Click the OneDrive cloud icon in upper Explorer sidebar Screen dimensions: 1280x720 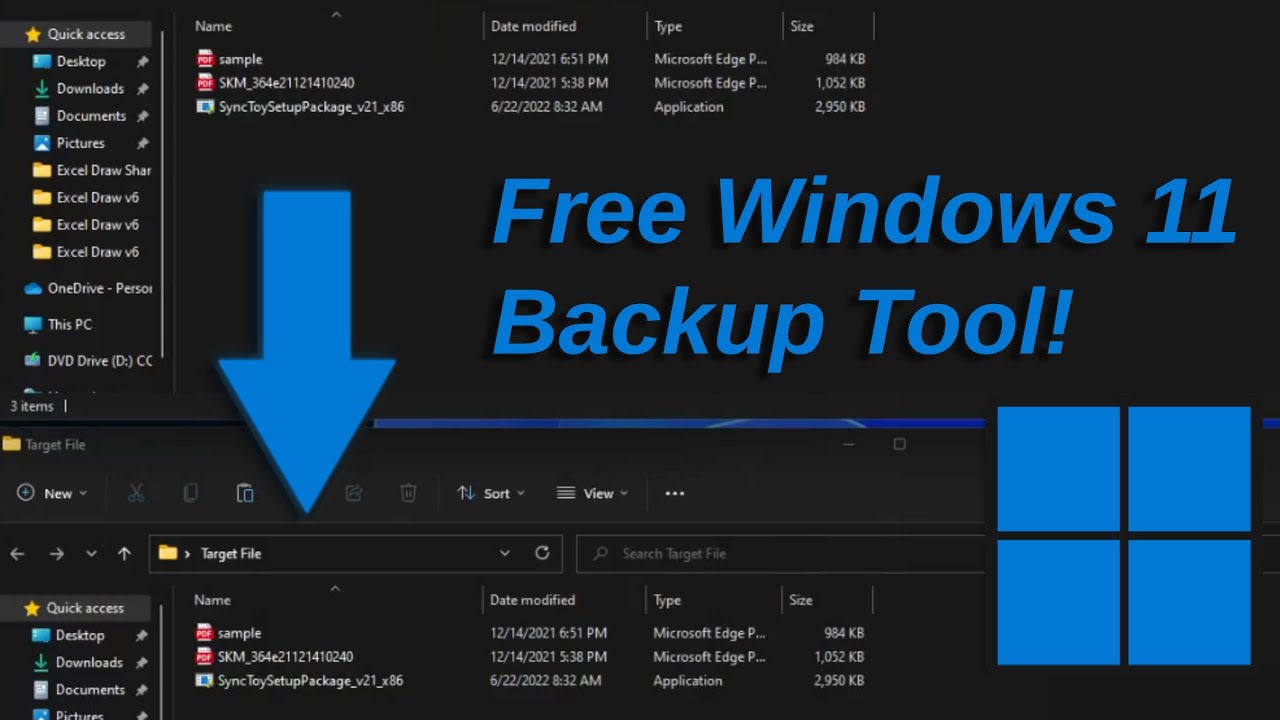[x=33, y=288]
